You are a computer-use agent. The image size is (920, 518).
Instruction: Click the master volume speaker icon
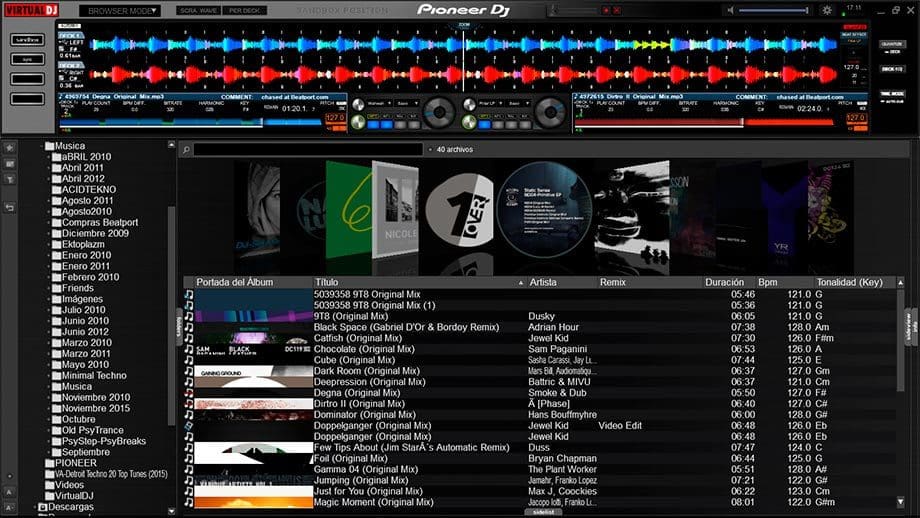coord(730,10)
